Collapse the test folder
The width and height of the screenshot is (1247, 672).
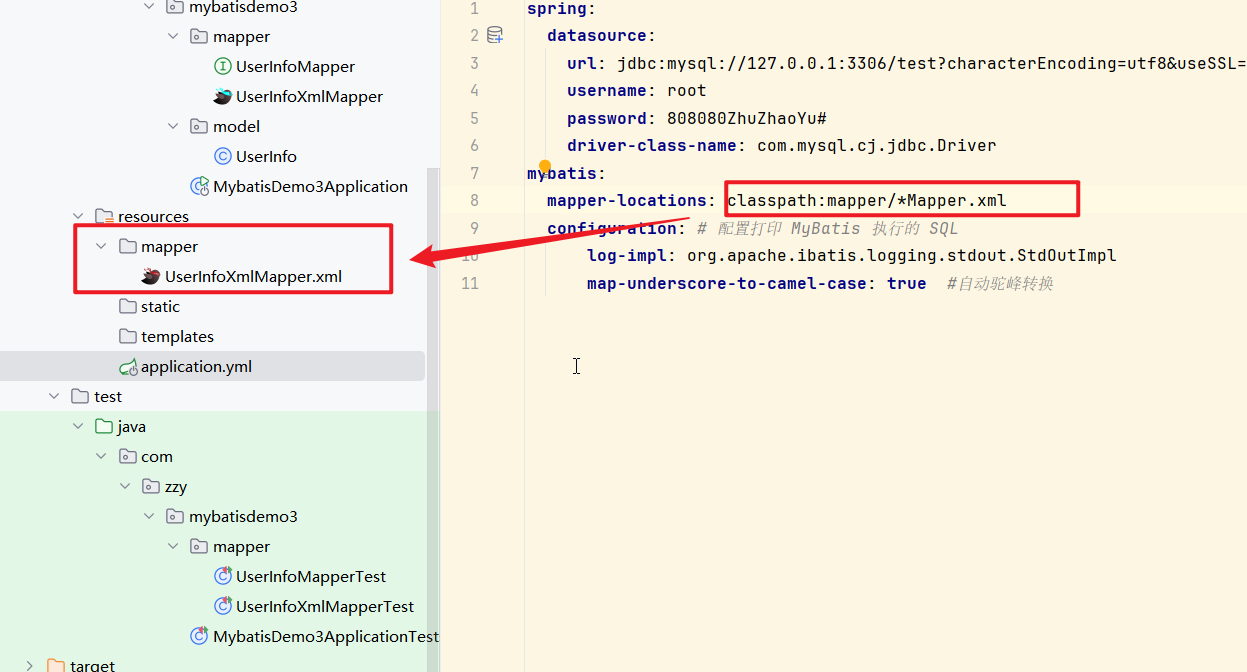(53, 397)
